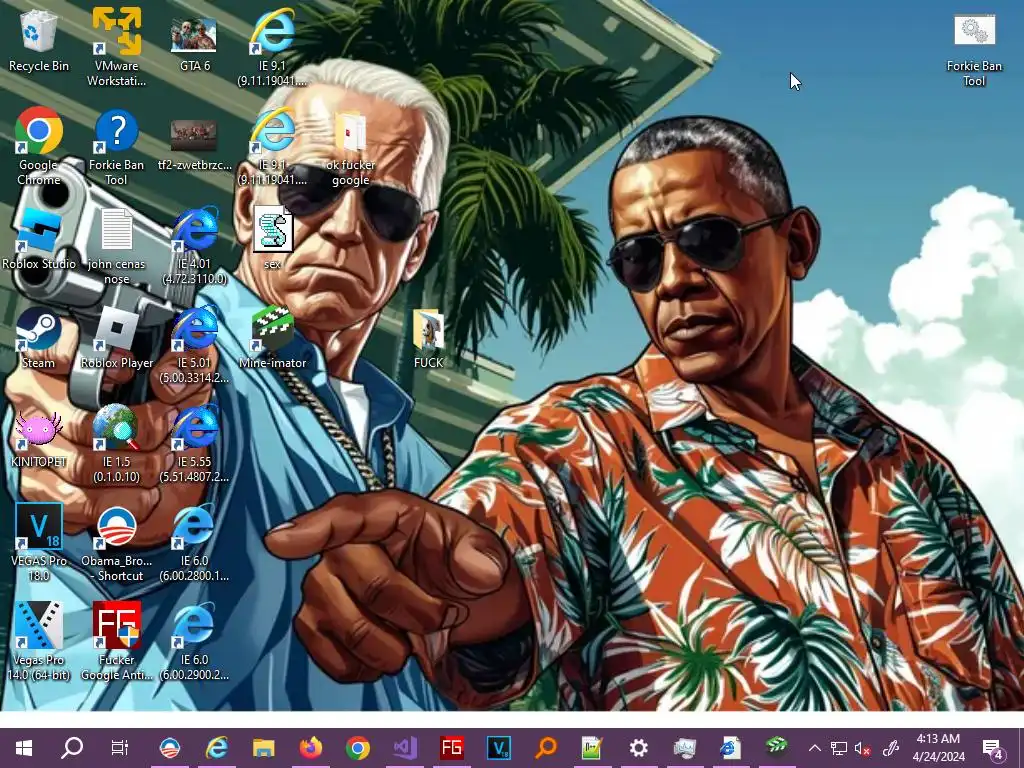1024x768 pixels.
Task: Launch VMware Workstation from the desktop
Action: (x=116, y=47)
